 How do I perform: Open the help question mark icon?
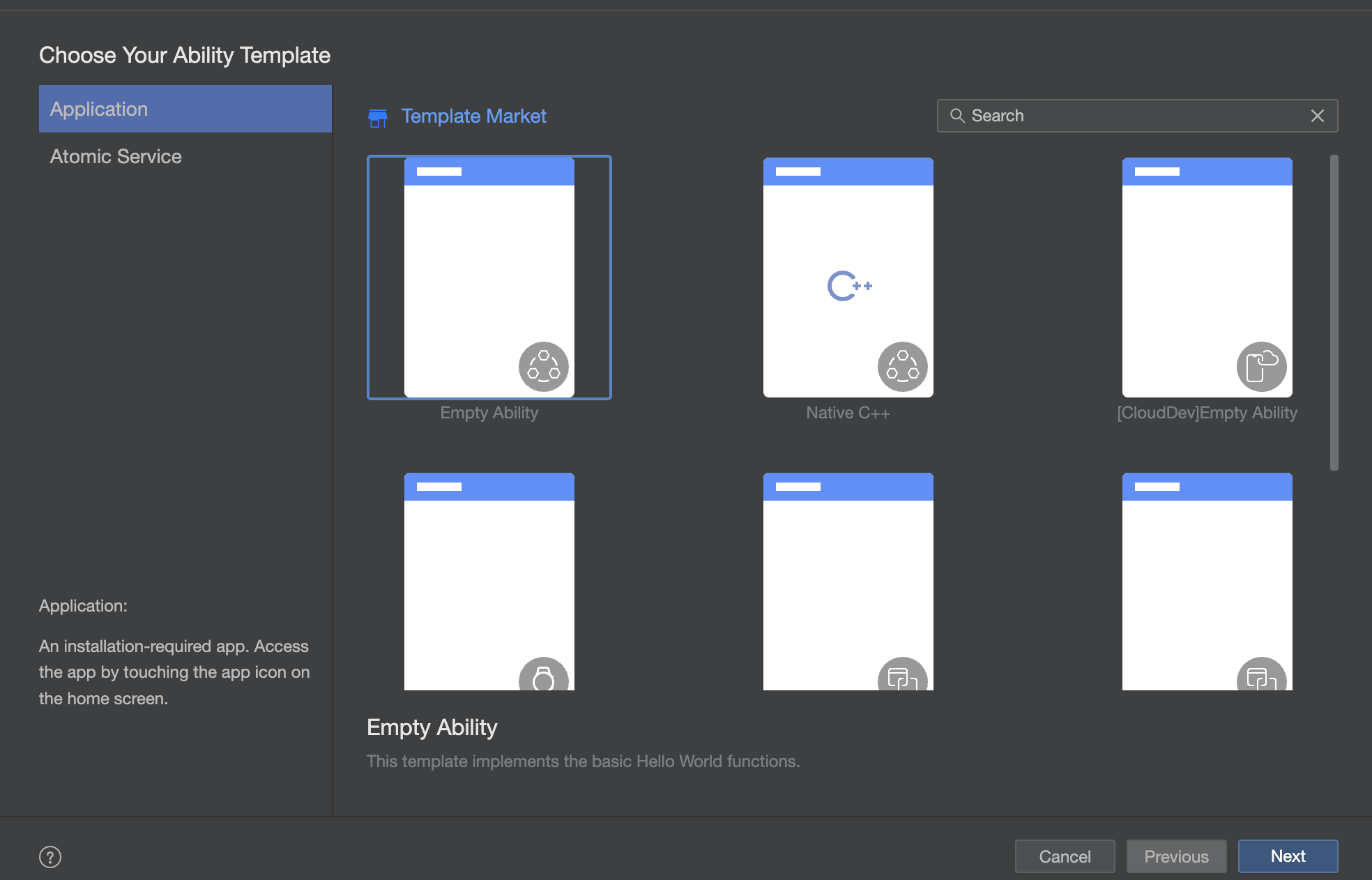coord(50,856)
